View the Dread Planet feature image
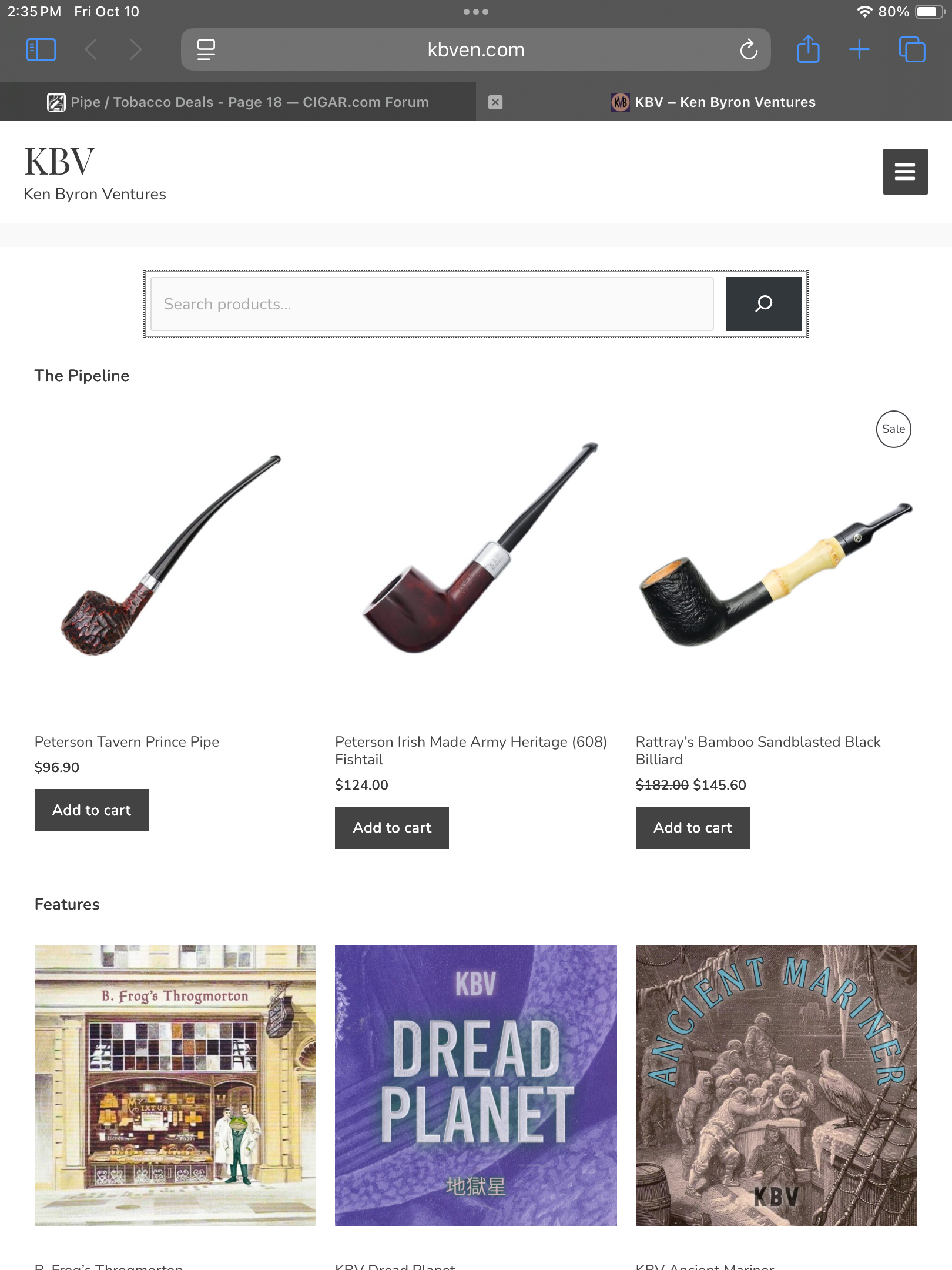Image resolution: width=952 pixels, height=1270 pixels. coord(476,1085)
